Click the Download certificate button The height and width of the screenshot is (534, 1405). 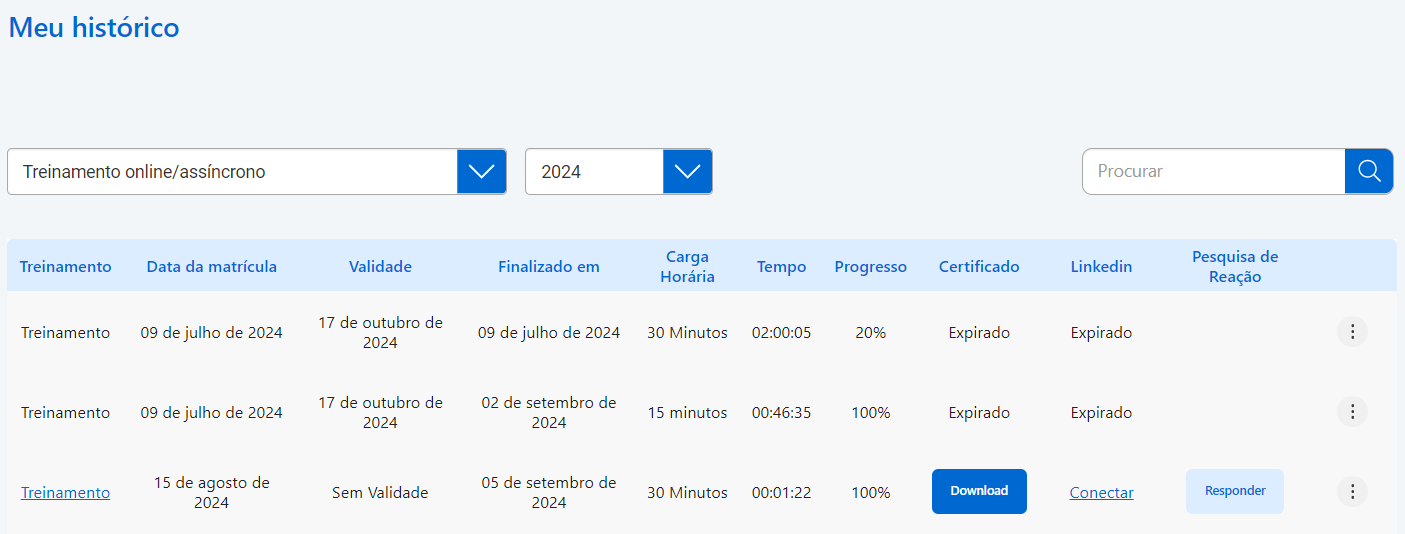[979, 491]
